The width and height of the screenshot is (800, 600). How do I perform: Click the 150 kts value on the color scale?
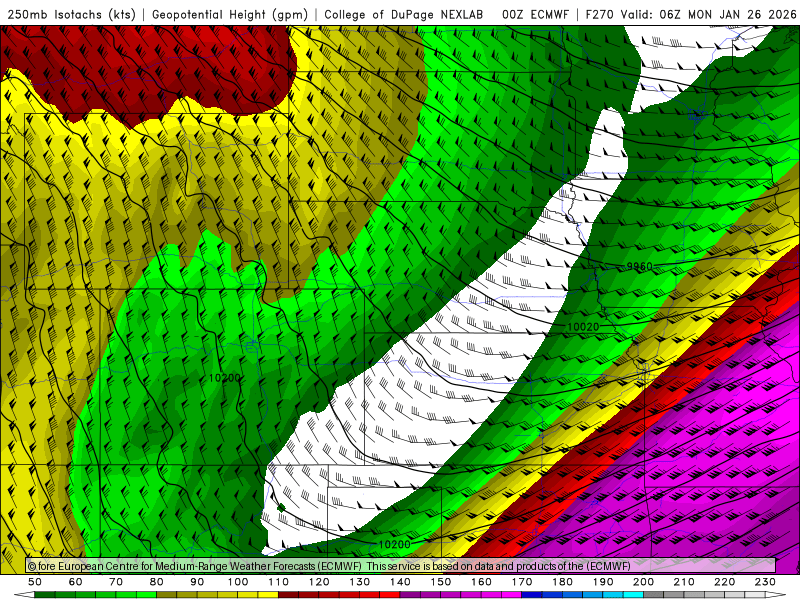click(x=441, y=582)
